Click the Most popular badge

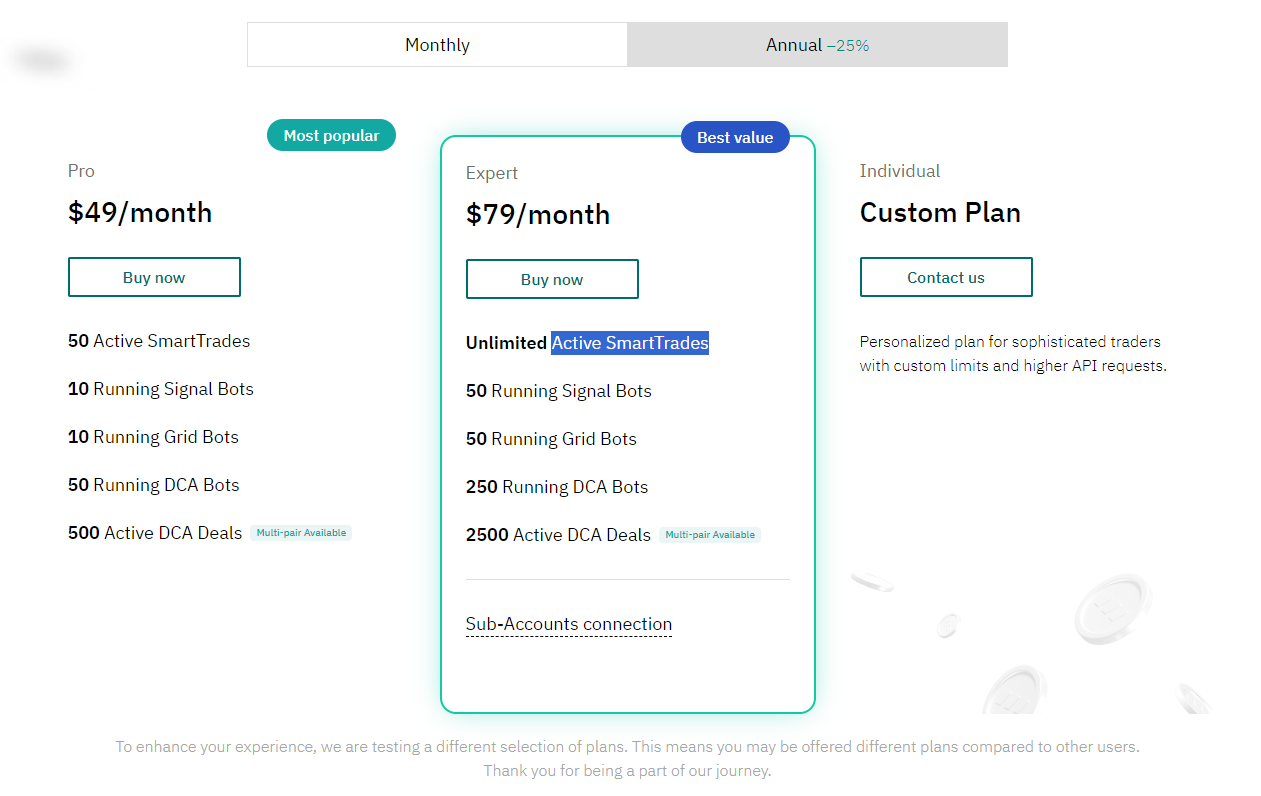331,136
